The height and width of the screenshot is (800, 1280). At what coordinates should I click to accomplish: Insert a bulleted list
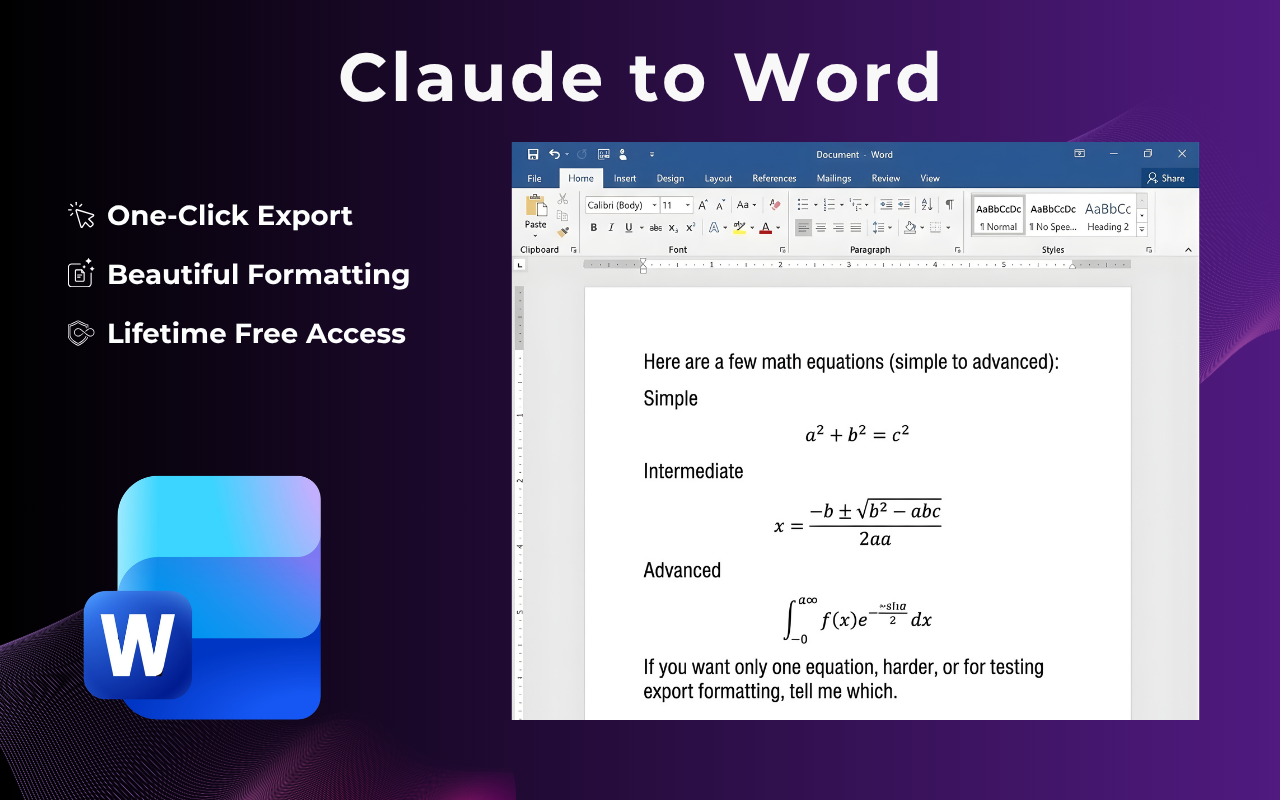(x=802, y=205)
